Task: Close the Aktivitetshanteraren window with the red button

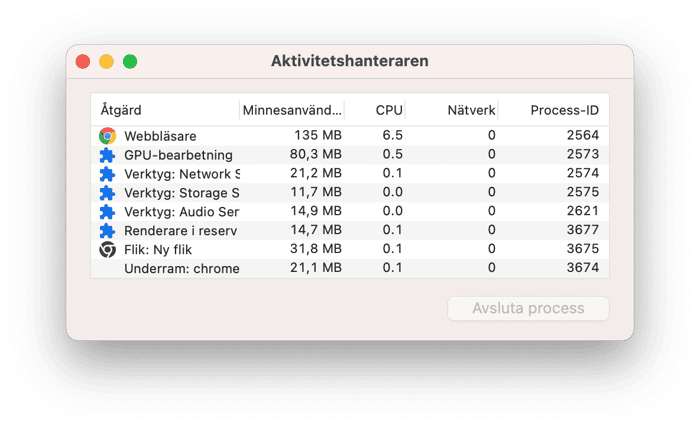Action: (83, 61)
